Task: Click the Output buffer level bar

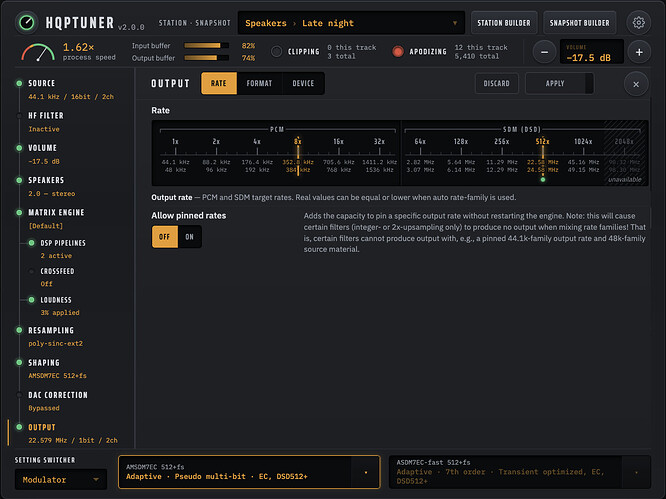Action: [x=206, y=58]
